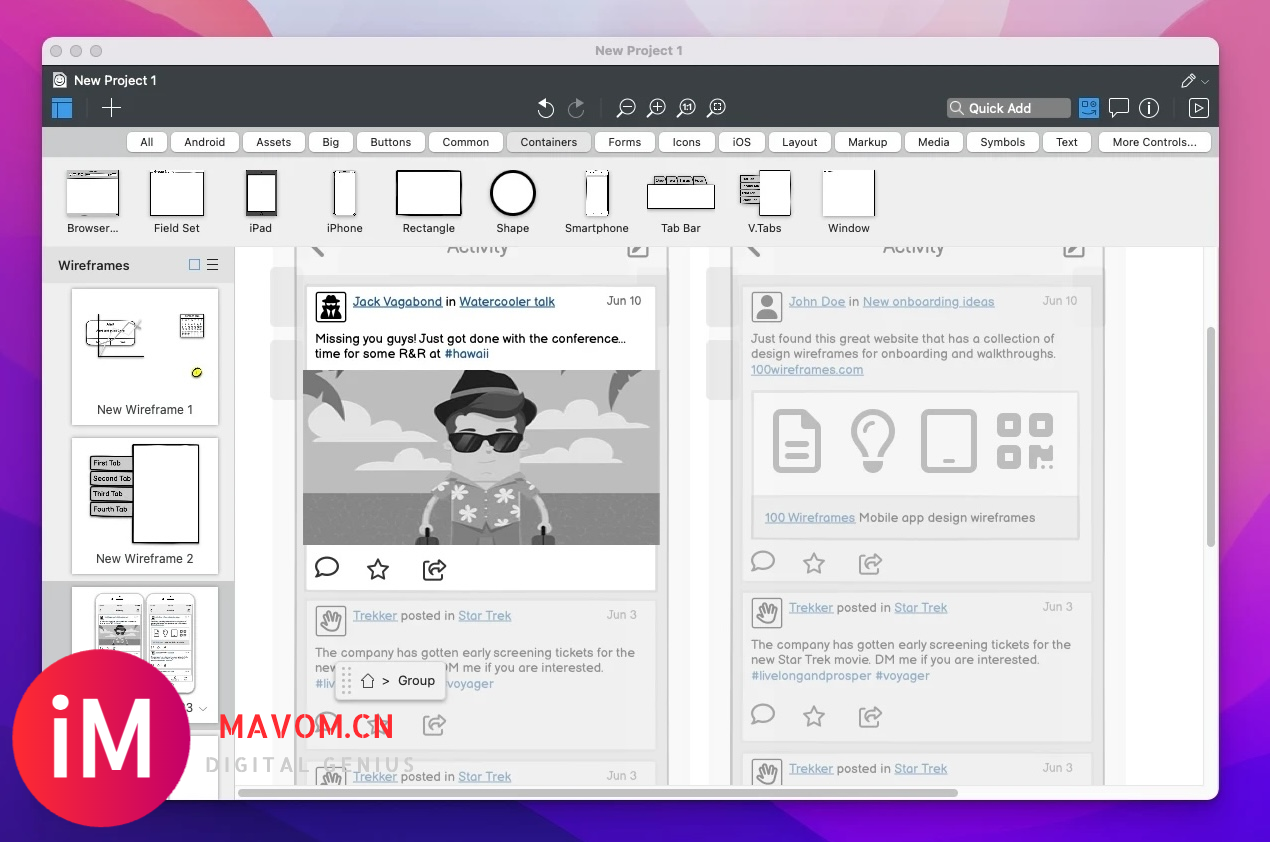Open the Layout category
The width and height of the screenshot is (1270, 842).
pyautogui.click(x=800, y=142)
